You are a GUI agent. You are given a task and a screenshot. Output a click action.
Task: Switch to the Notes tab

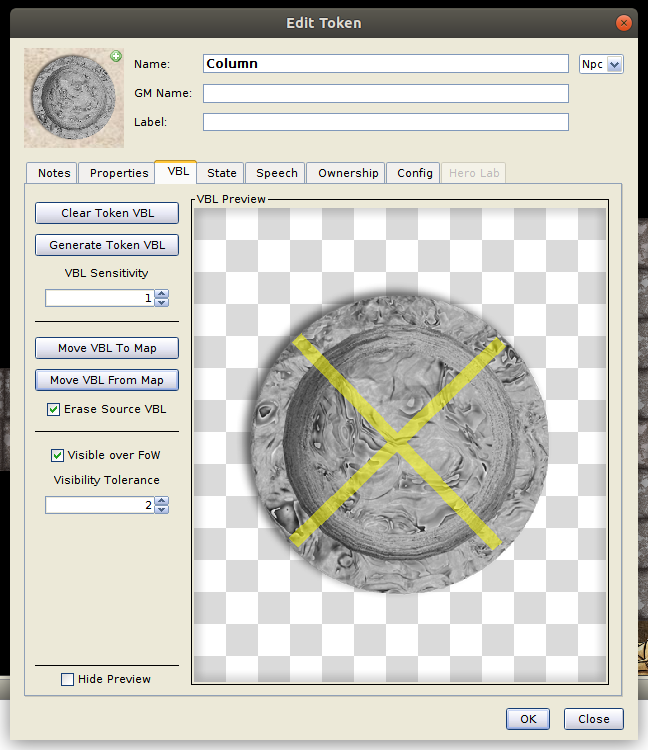pos(54,173)
